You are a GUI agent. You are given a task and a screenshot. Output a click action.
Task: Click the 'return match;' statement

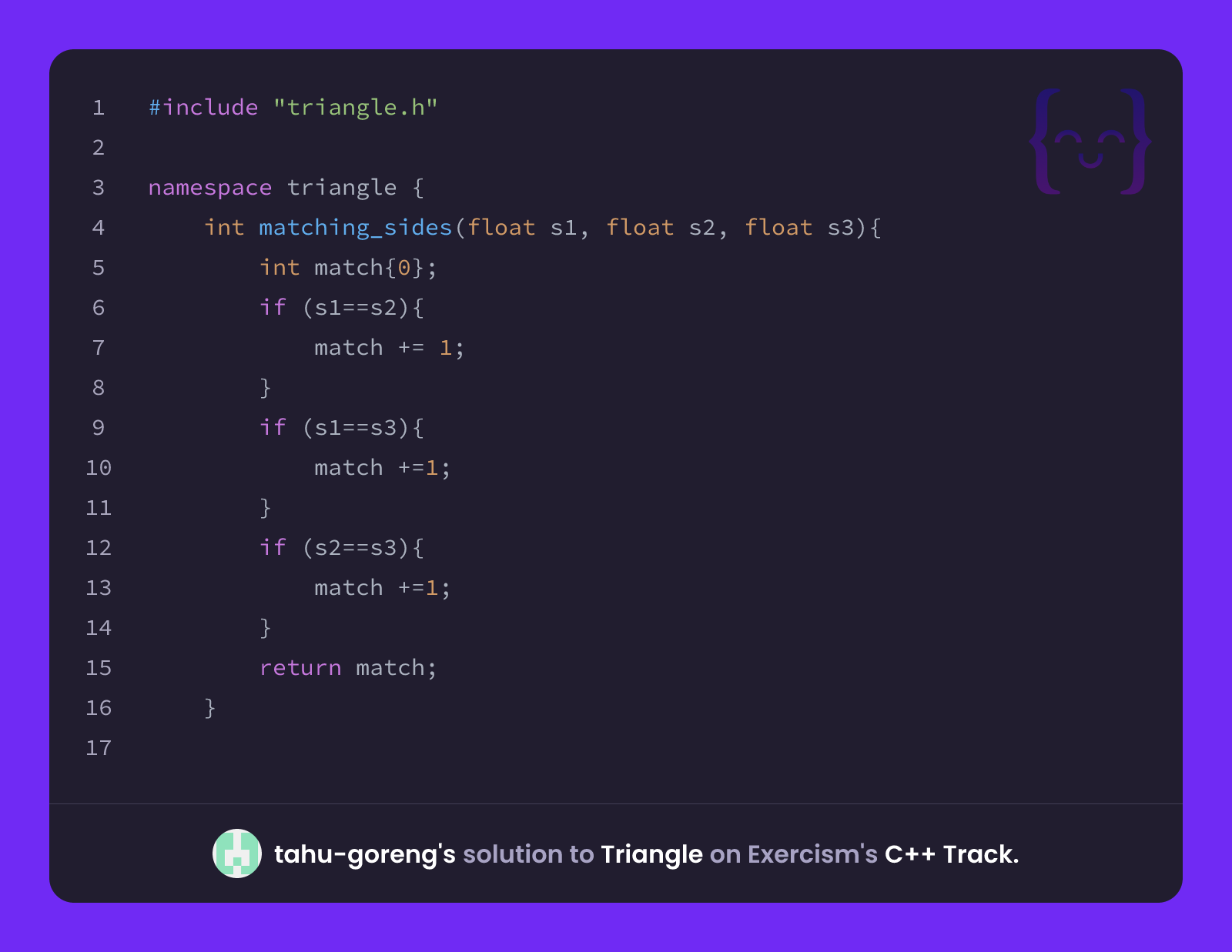[x=348, y=668]
